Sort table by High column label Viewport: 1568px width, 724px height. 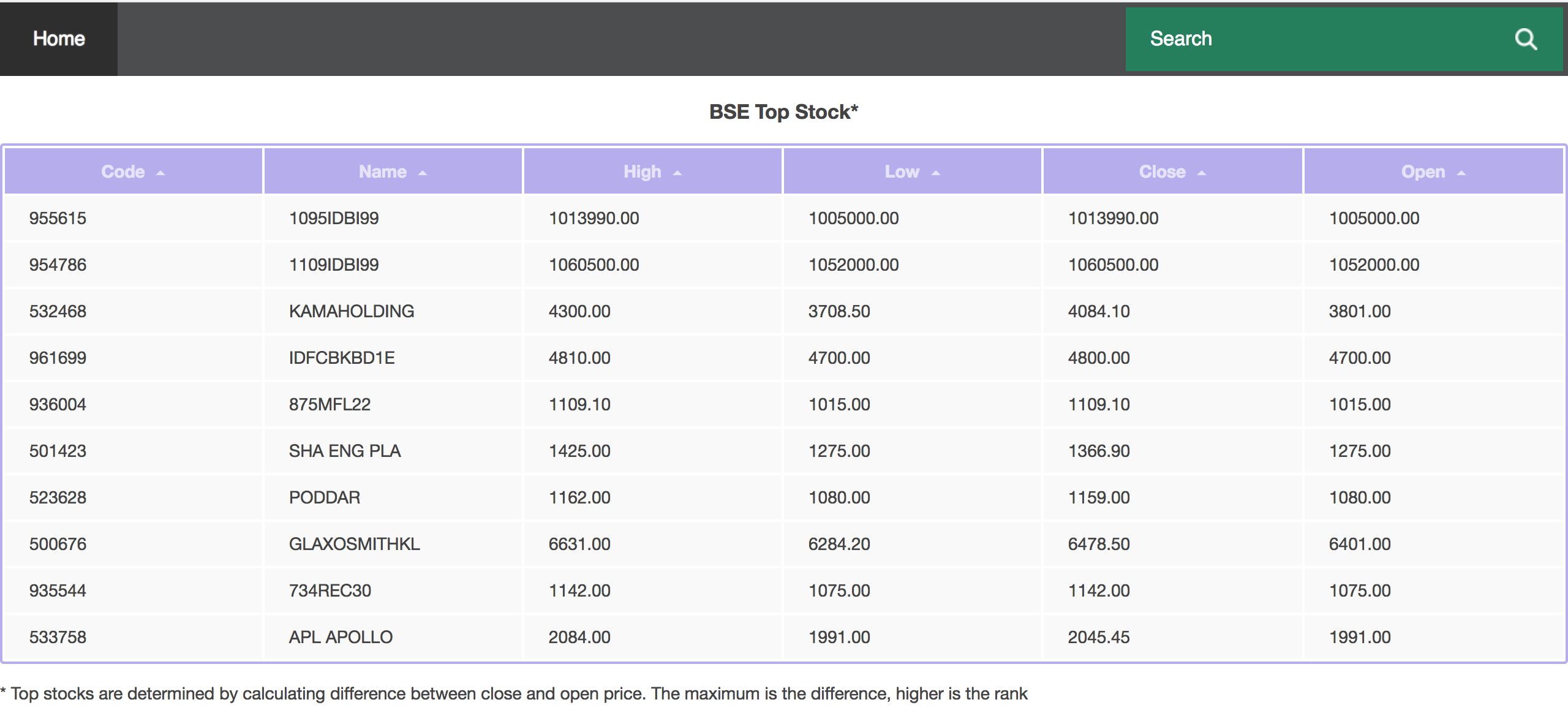coord(643,172)
